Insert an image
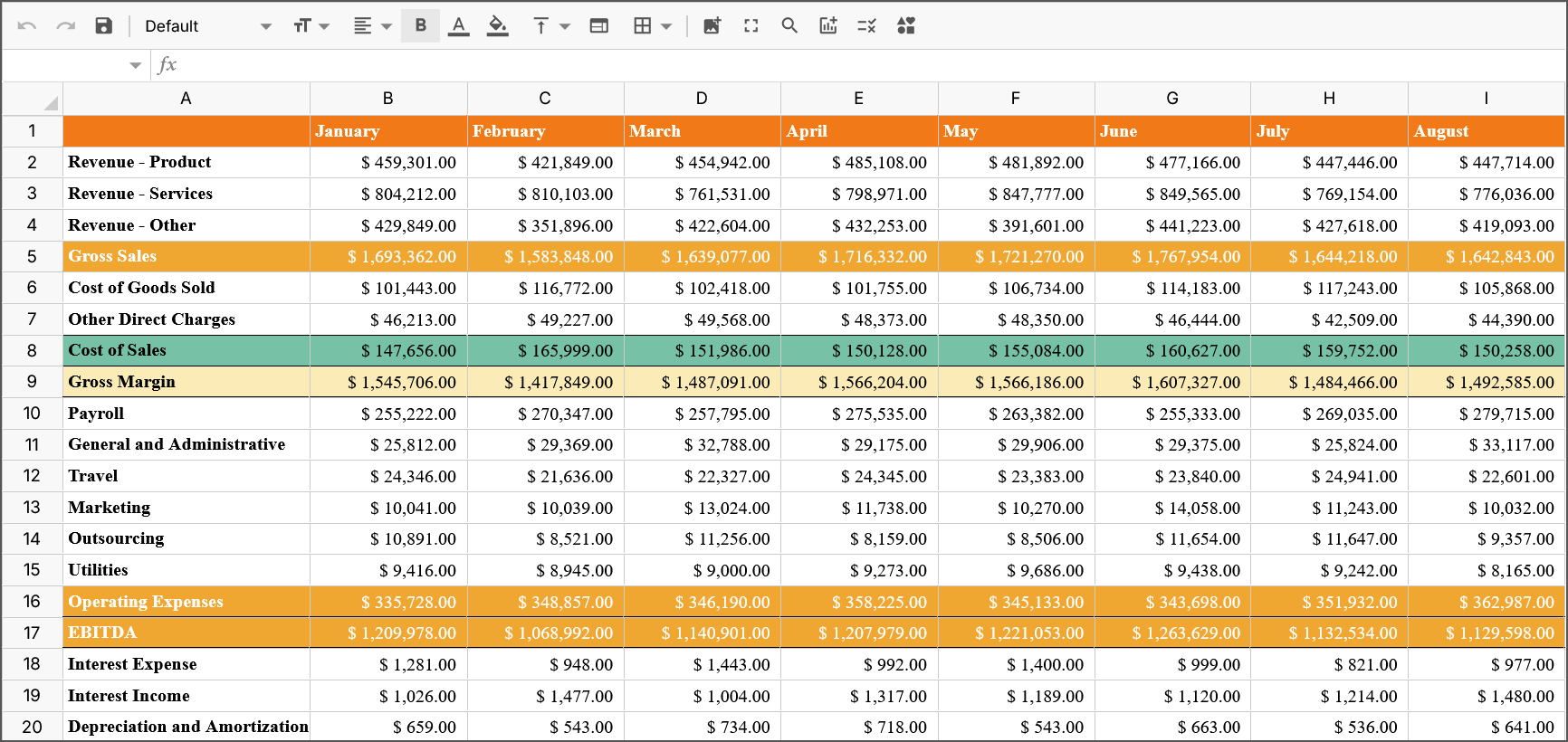Image resolution: width=1568 pixels, height=742 pixels. pos(712,26)
